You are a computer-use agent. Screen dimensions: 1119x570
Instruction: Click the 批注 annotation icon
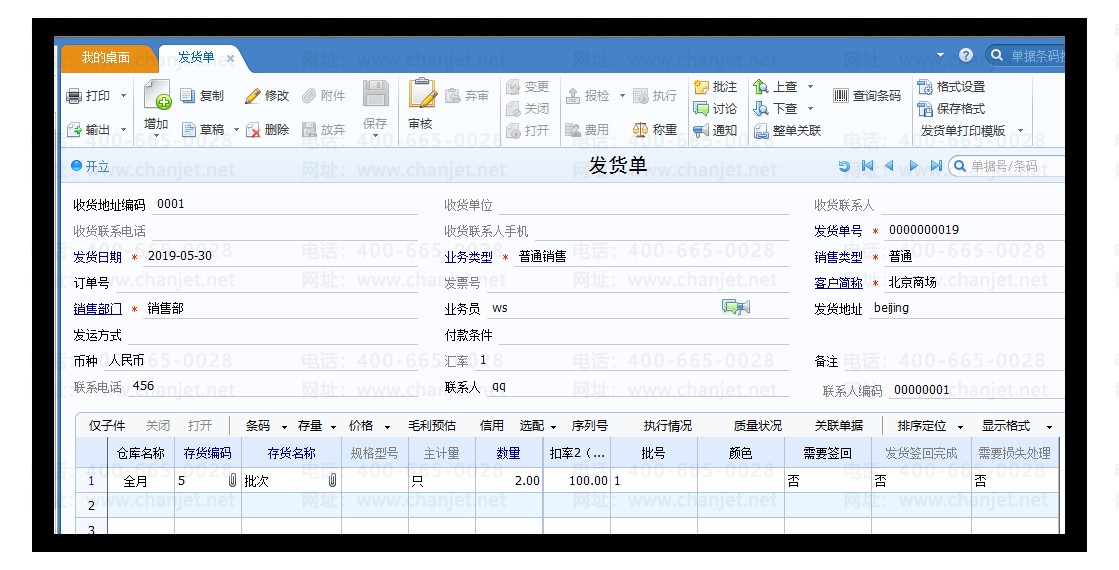(701, 87)
